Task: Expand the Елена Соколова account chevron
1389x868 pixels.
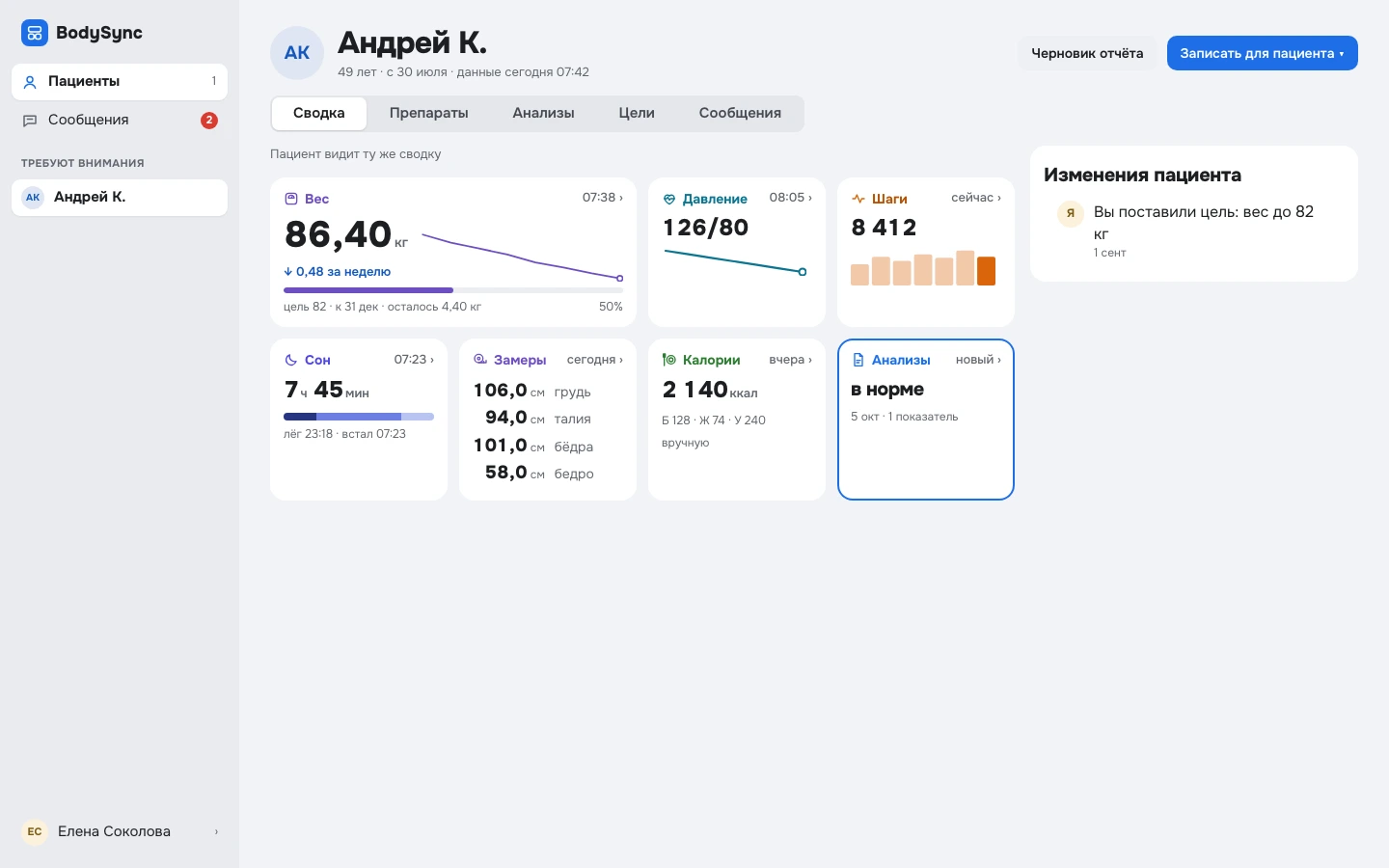Action: tap(216, 831)
